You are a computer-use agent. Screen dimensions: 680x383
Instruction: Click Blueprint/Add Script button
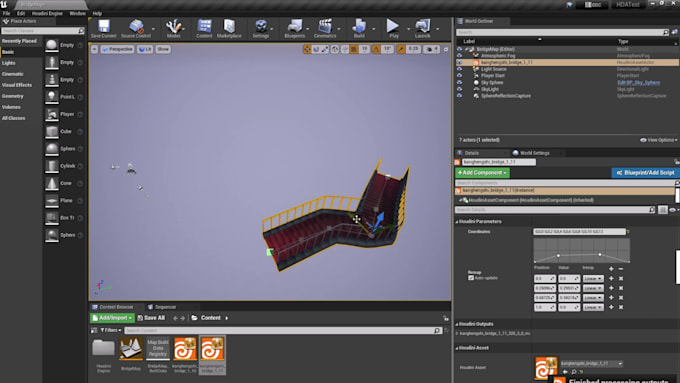pos(645,173)
